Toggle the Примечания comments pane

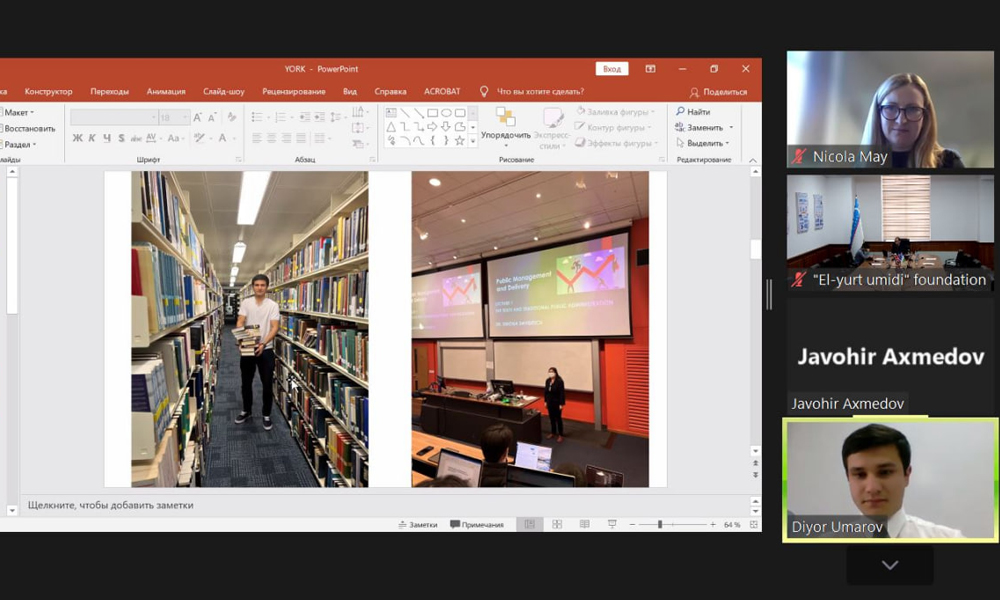coord(477,524)
